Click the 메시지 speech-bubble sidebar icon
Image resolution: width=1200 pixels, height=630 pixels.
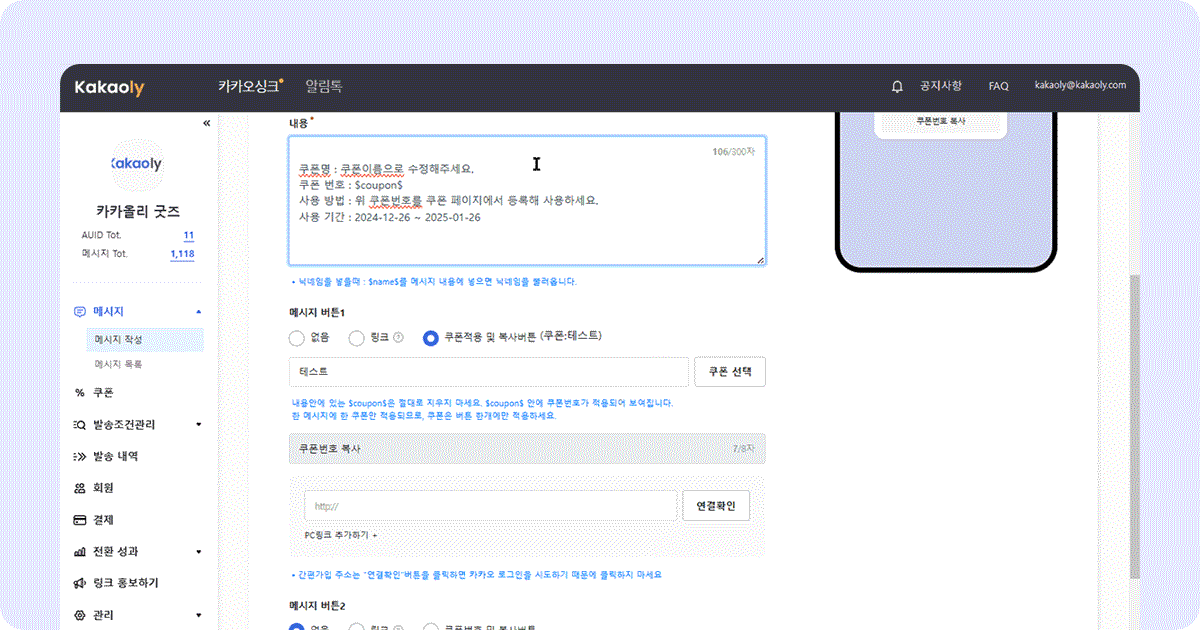coord(80,312)
